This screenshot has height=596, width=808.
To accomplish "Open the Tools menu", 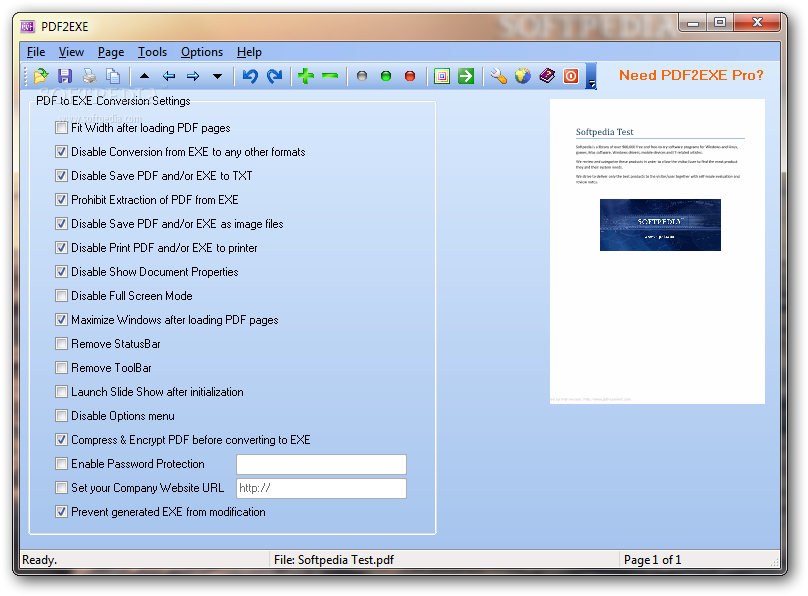I will coord(152,52).
